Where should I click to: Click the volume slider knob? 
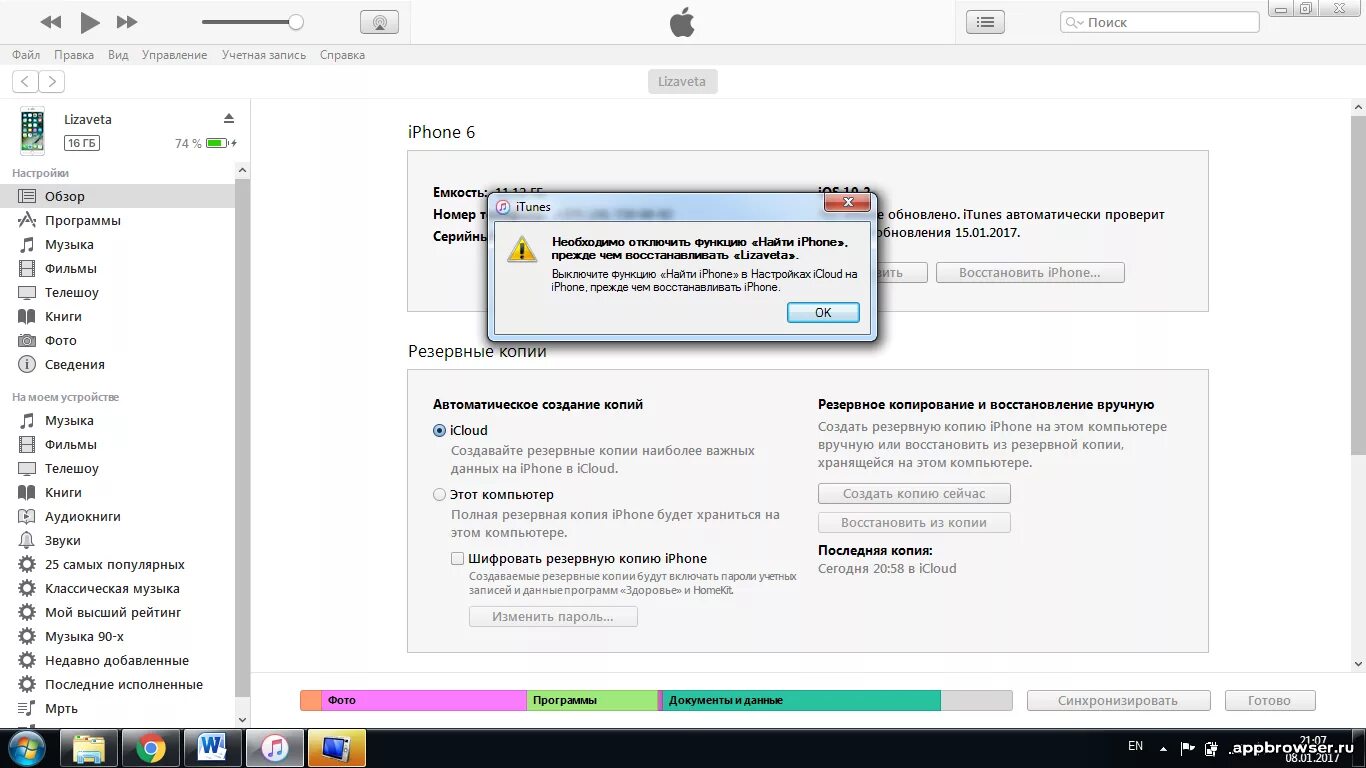coord(295,22)
